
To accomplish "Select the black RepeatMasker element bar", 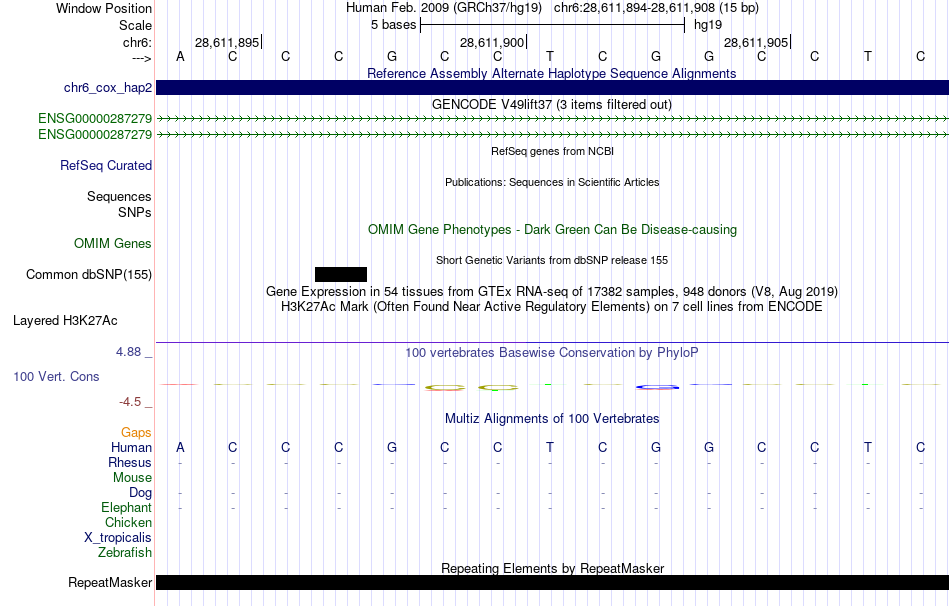I will [x=552, y=582].
